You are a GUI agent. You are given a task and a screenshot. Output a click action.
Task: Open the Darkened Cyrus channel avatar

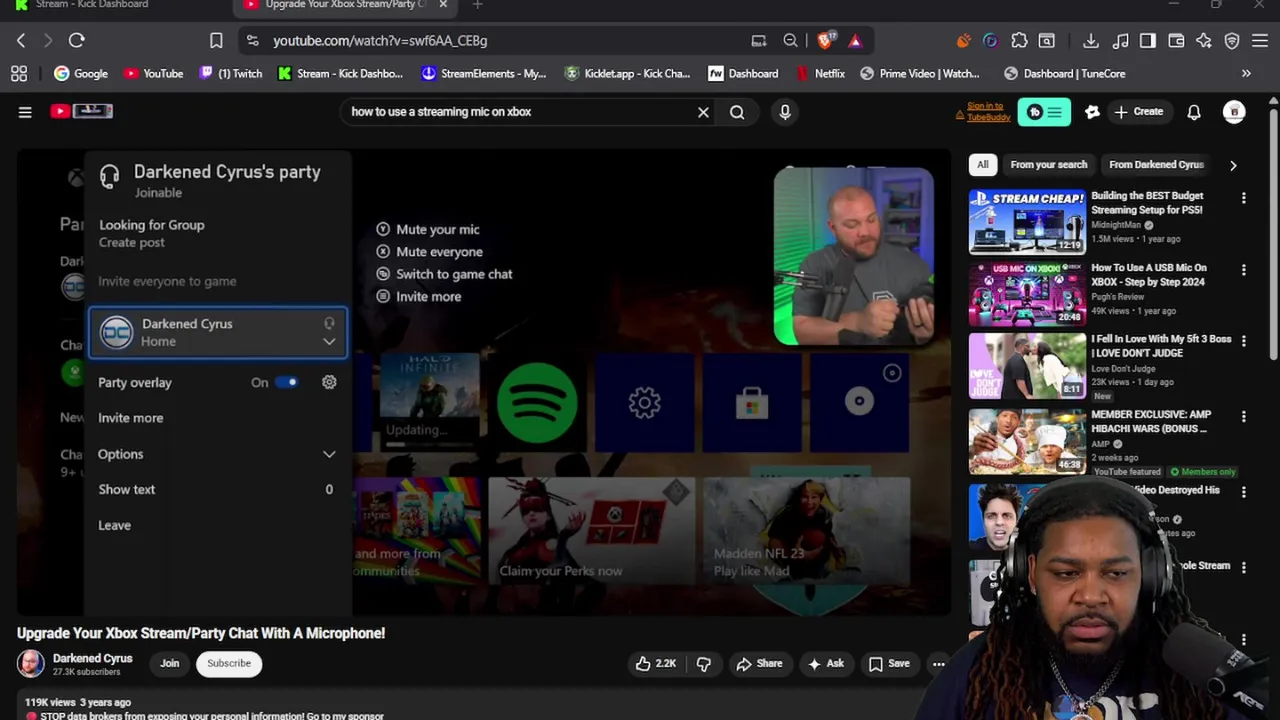coord(31,664)
